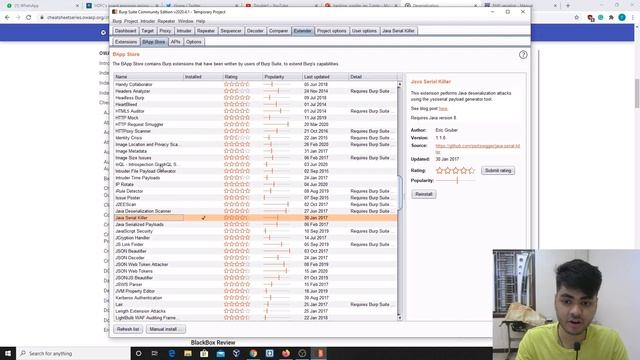Open the Java Serial Killer main tab
640x360 pixels.
[398, 31]
